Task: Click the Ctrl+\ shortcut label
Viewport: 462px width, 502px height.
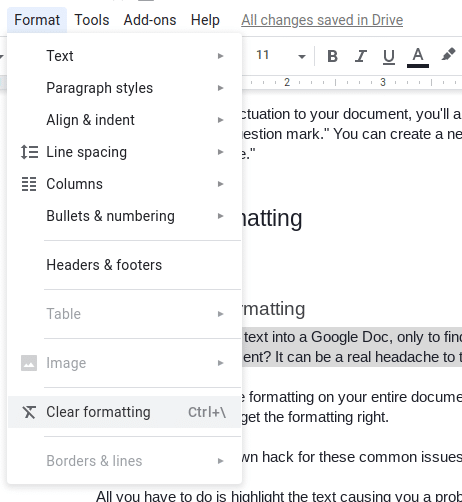Action: pyautogui.click(x=207, y=412)
